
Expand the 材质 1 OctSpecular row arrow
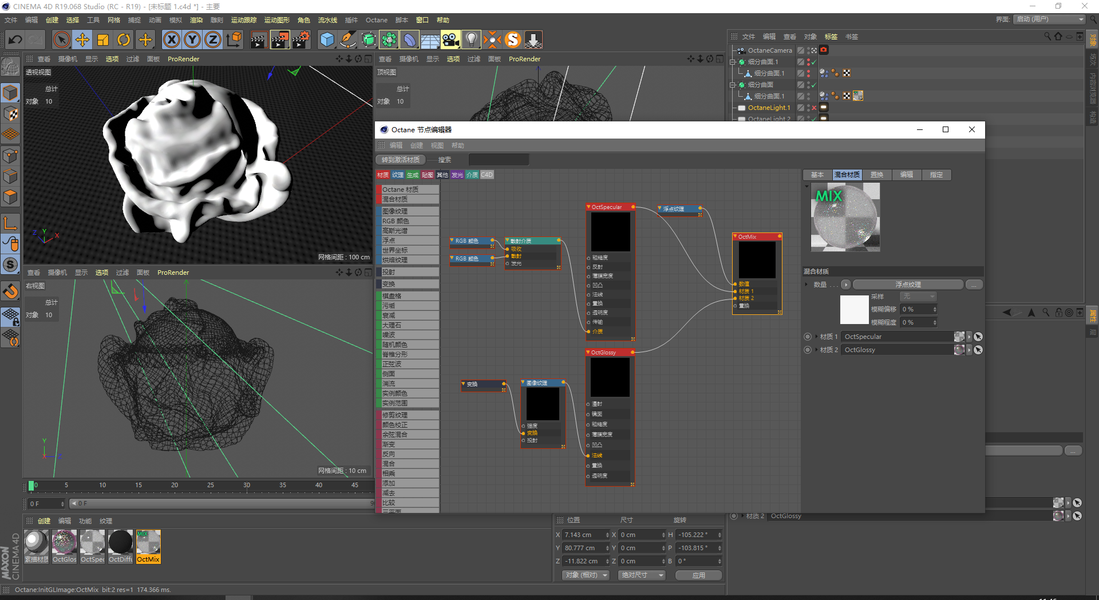point(817,336)
